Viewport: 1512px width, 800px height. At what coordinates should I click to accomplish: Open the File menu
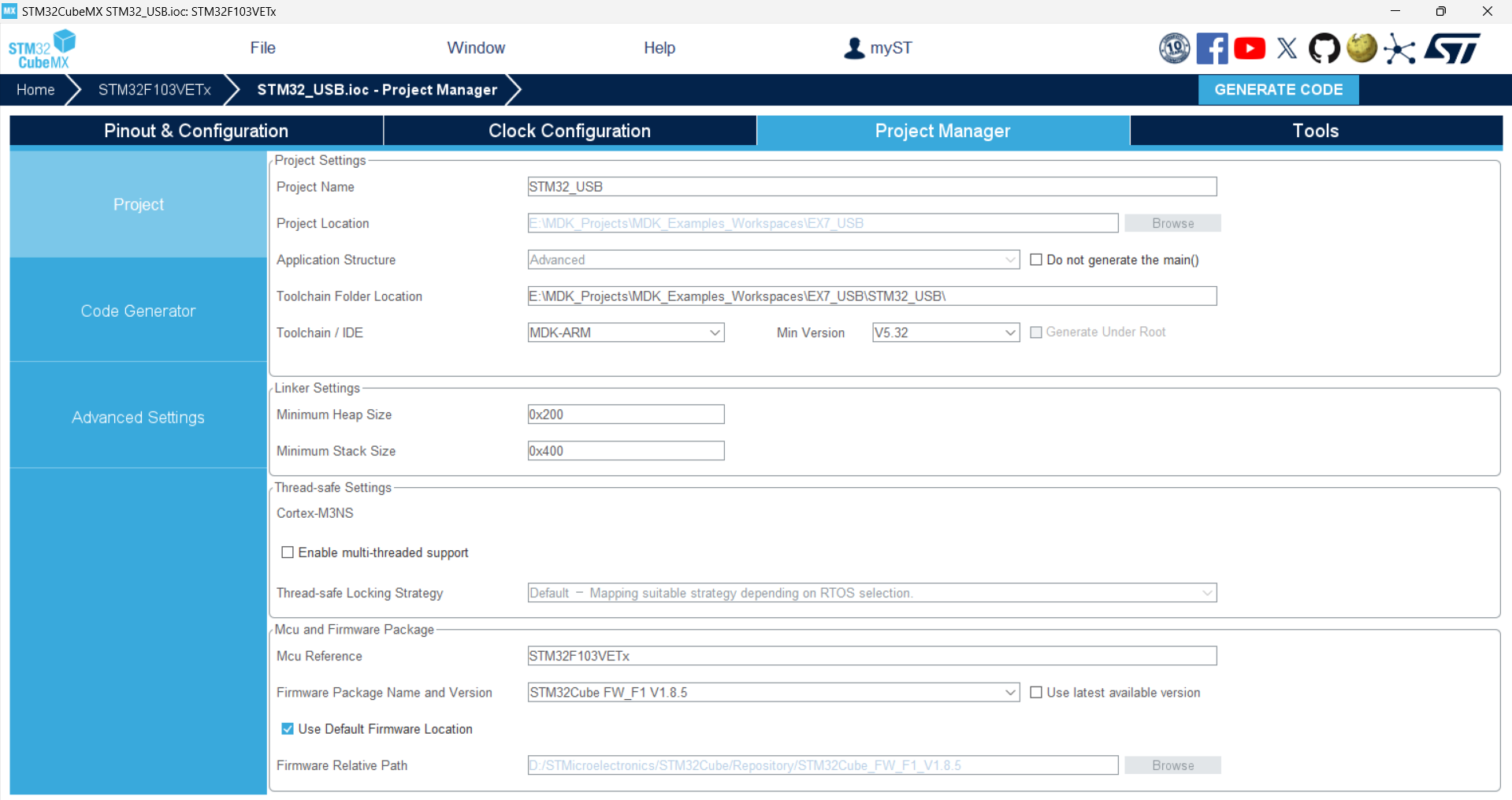coord(262,48)
